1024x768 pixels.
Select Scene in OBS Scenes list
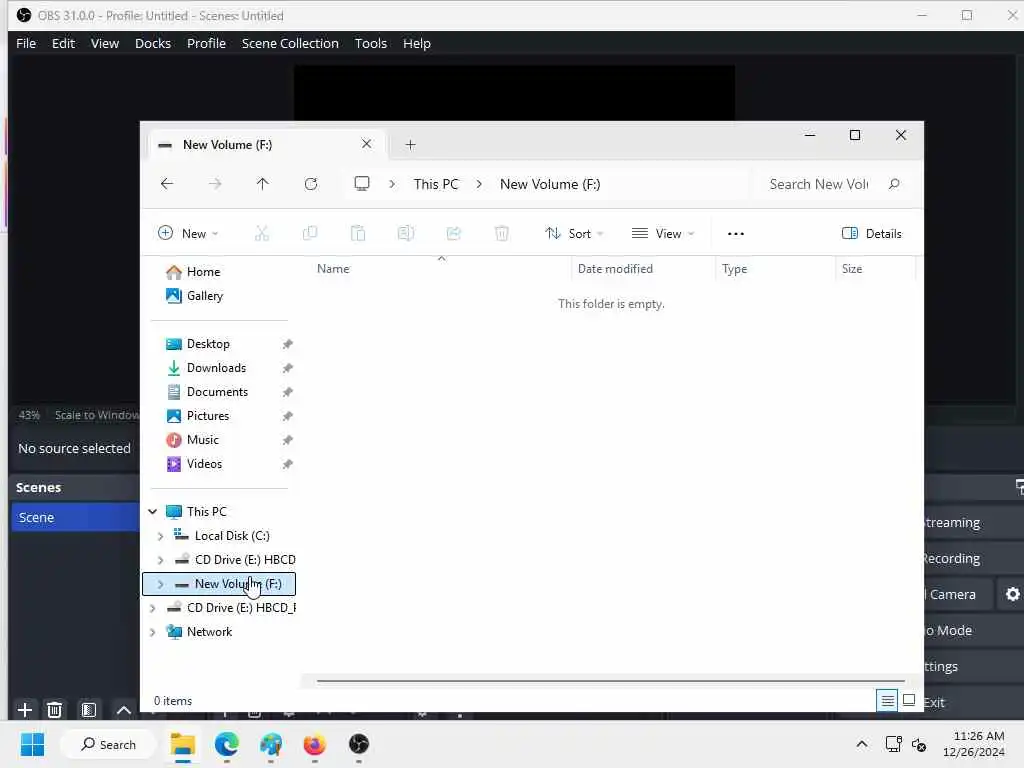pyautogui.click(x=74, y=517)
